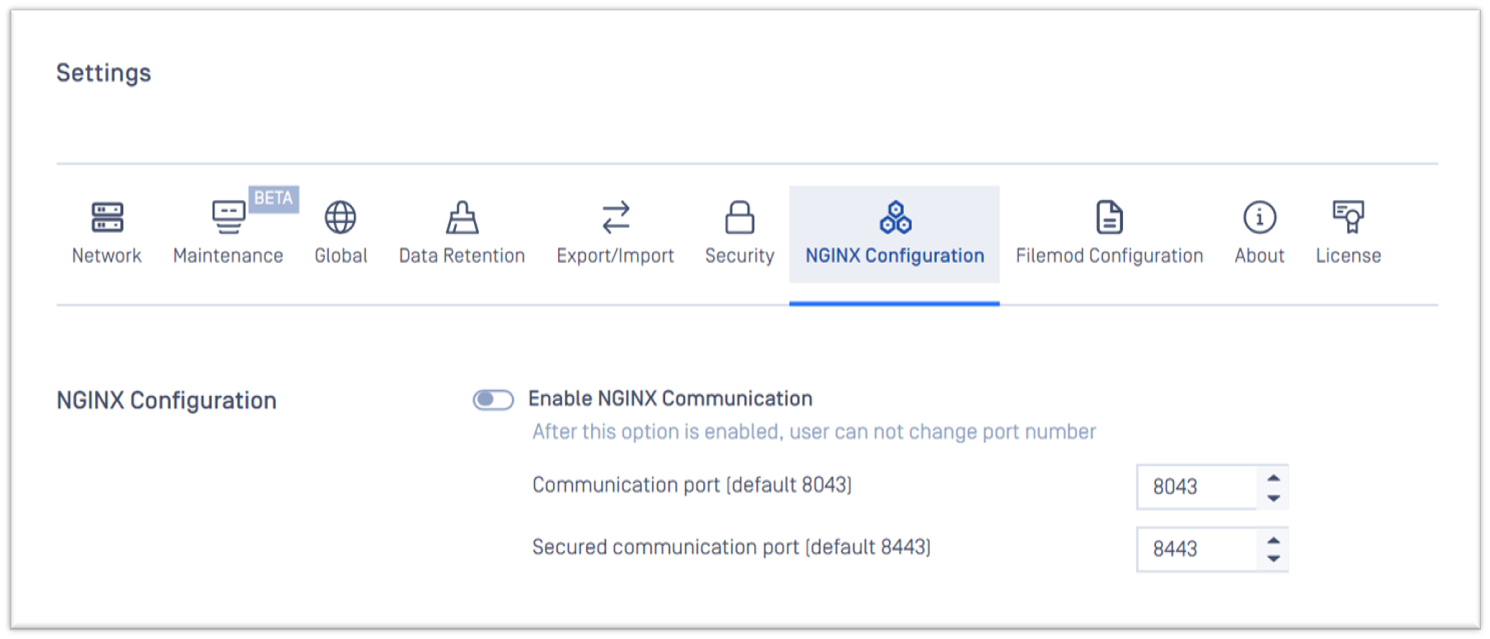Select the NGINX Configuration tab label
1490x639 pixels.
[895, 256]
